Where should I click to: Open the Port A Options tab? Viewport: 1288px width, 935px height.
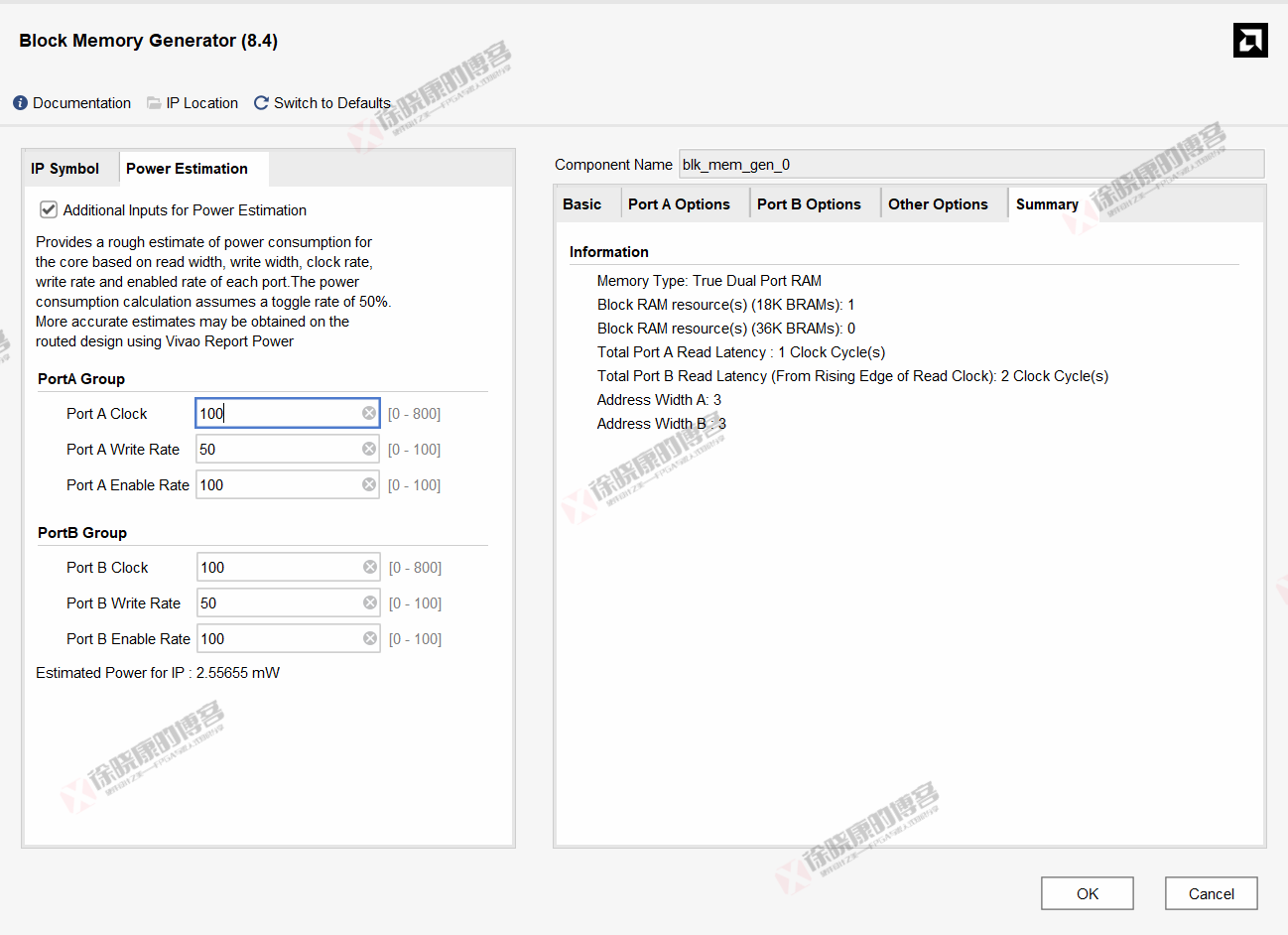pyautogui.click(x=679, y=203)
